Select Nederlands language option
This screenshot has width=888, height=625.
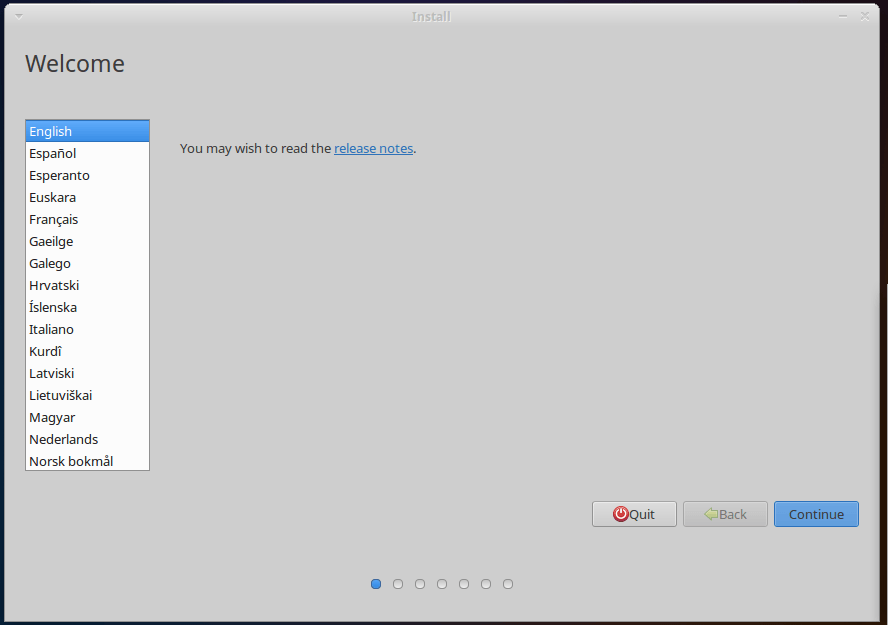point(87,440)
